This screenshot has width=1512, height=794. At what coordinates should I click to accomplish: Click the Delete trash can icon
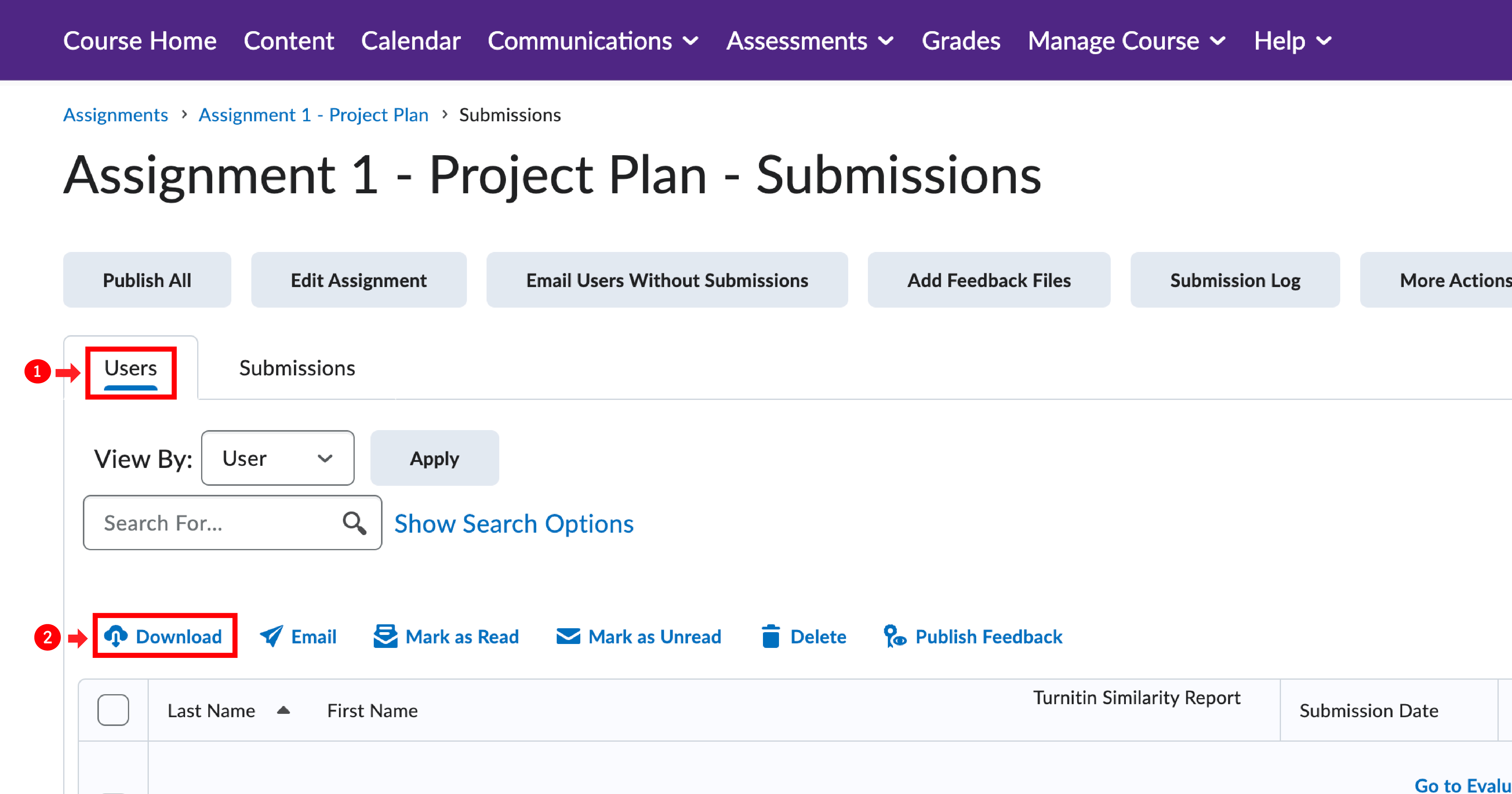pos(770,636)
